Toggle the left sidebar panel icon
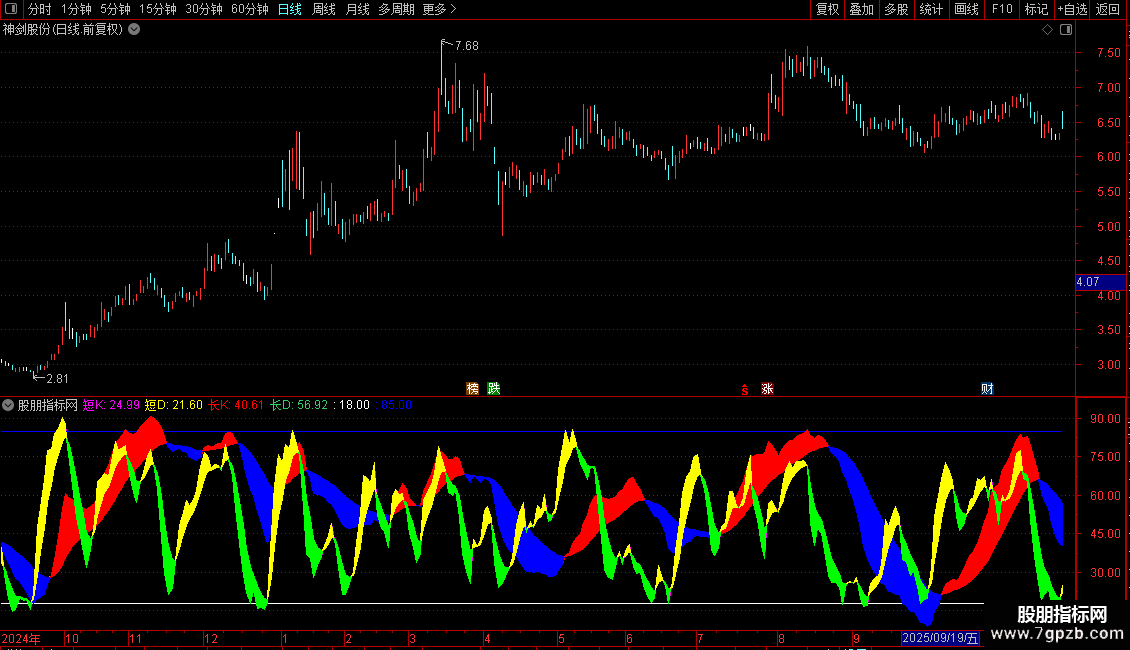The width and height of the screenshot is (1130, 650). pyautogui.click(x=11, y=9)
